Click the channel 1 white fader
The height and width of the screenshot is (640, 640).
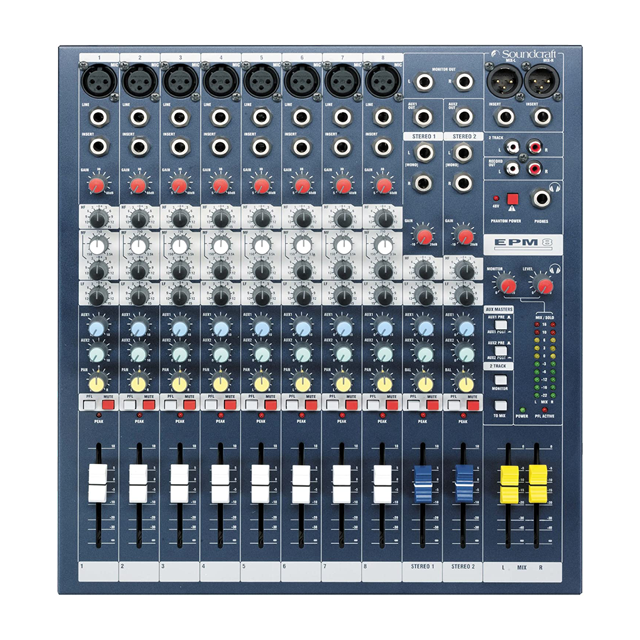[98, 483]
